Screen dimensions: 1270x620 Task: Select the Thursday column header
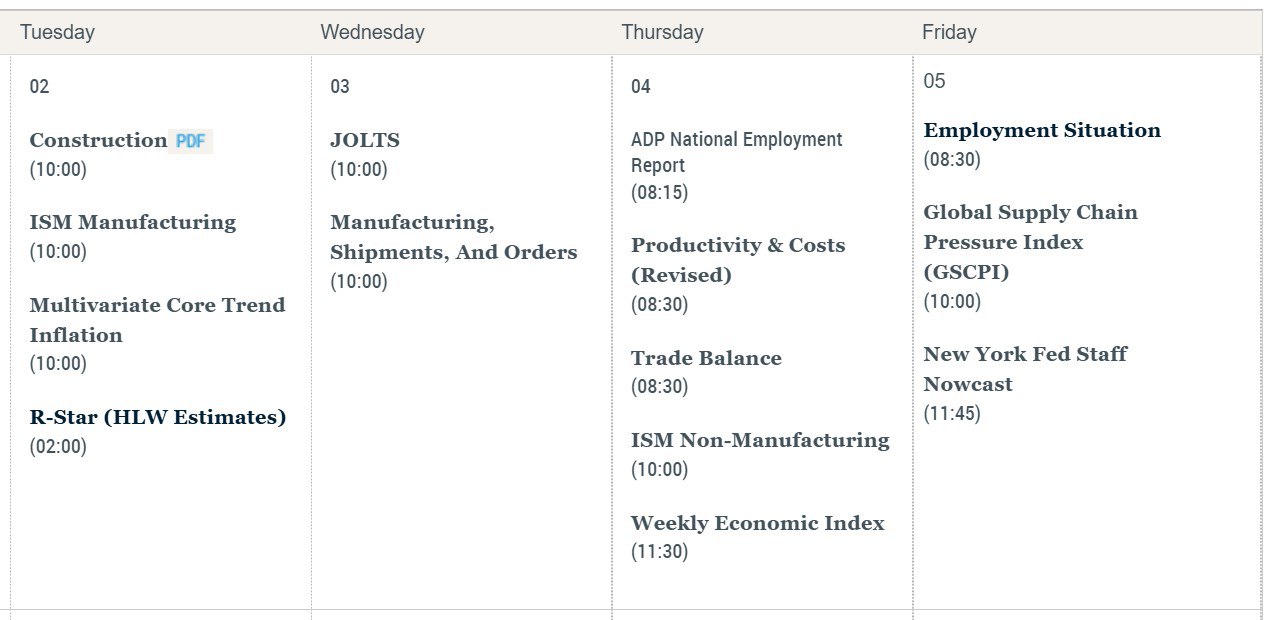point(662,32)
